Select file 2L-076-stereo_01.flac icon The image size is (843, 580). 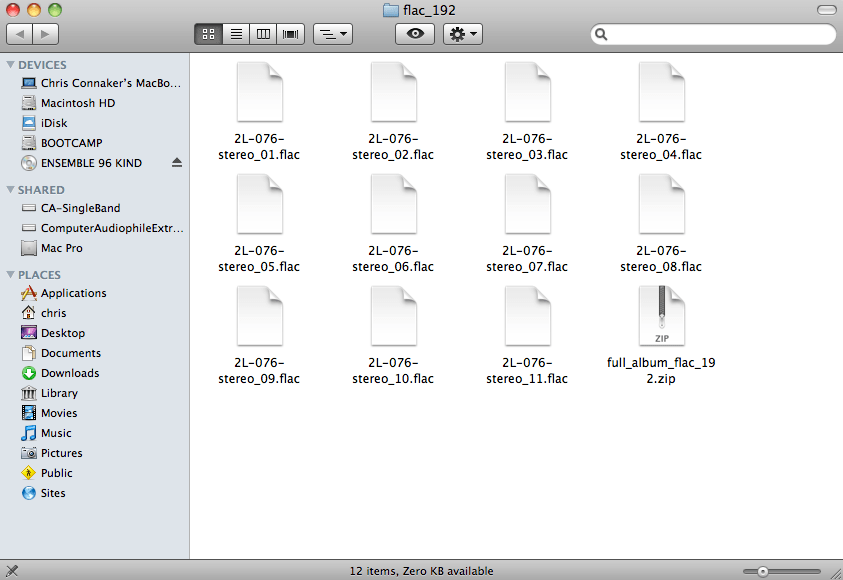pyautogui.click(x=260, y=92)
